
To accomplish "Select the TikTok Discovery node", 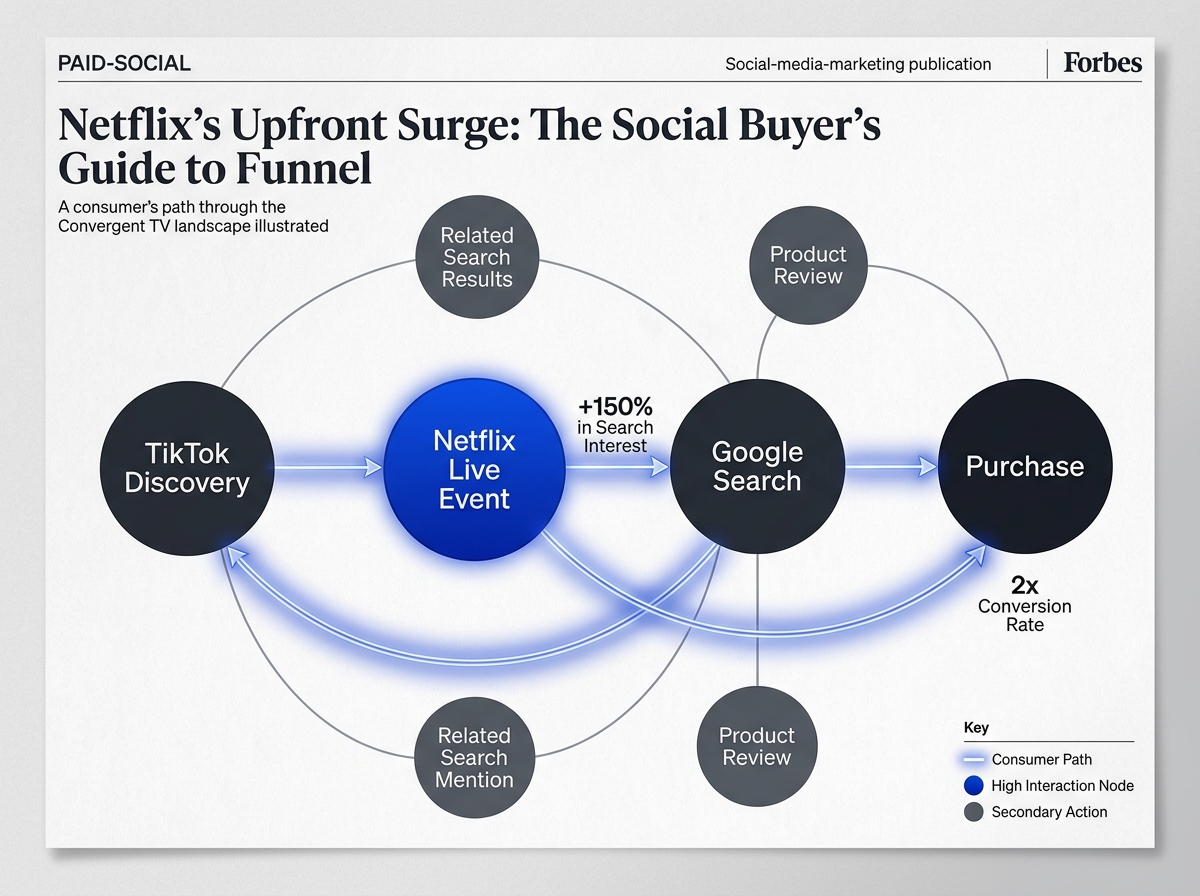I will pos(187,468).
